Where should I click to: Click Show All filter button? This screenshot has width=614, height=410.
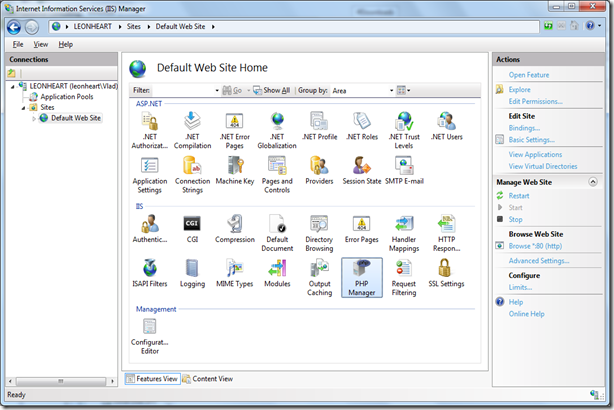(272, 90)
